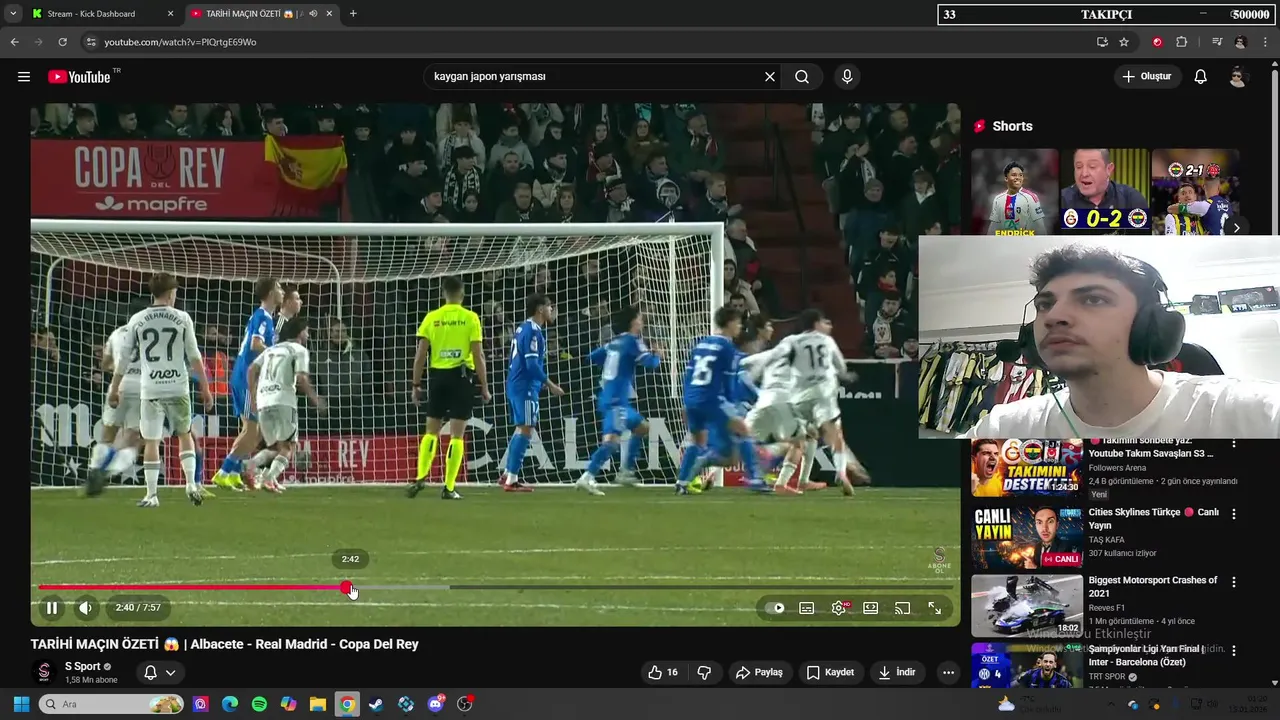
Task: Install app icon in address bar
Action: coord(1102,42)
